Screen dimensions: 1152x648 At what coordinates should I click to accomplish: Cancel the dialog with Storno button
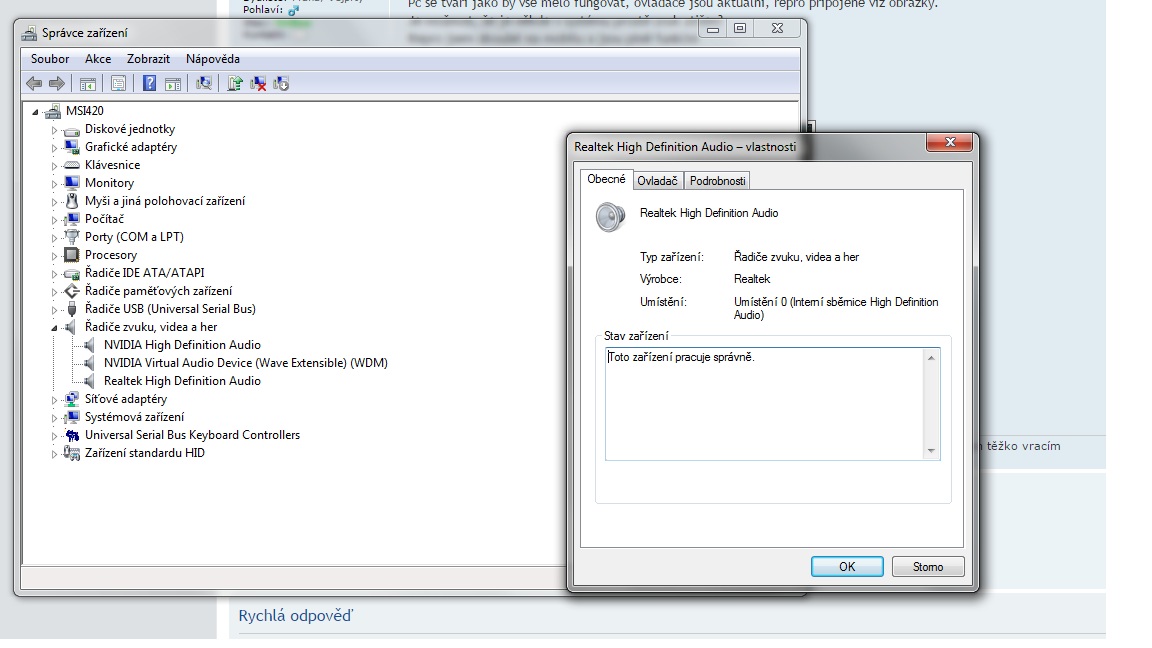[x=928, y=566]
